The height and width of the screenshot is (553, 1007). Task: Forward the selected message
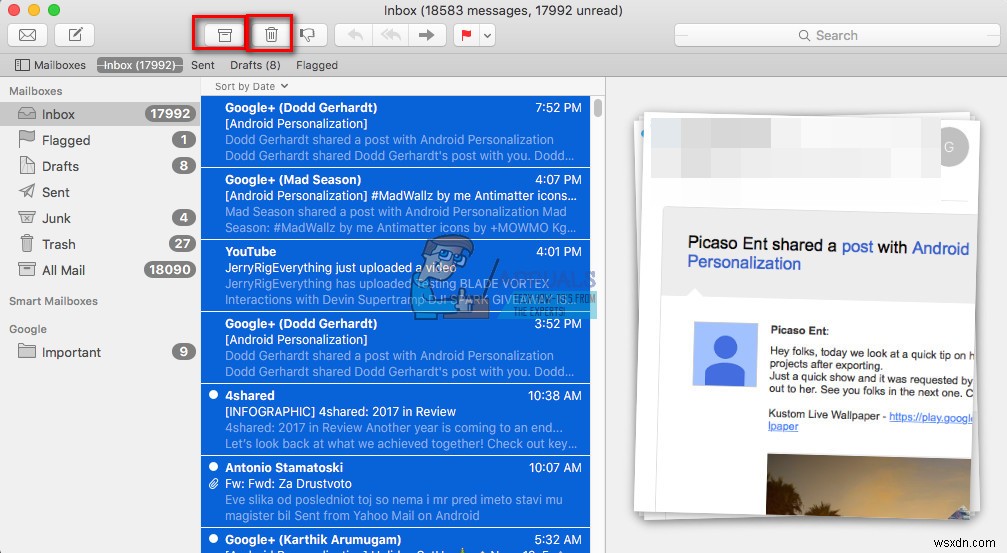click(x=426, y=35)
